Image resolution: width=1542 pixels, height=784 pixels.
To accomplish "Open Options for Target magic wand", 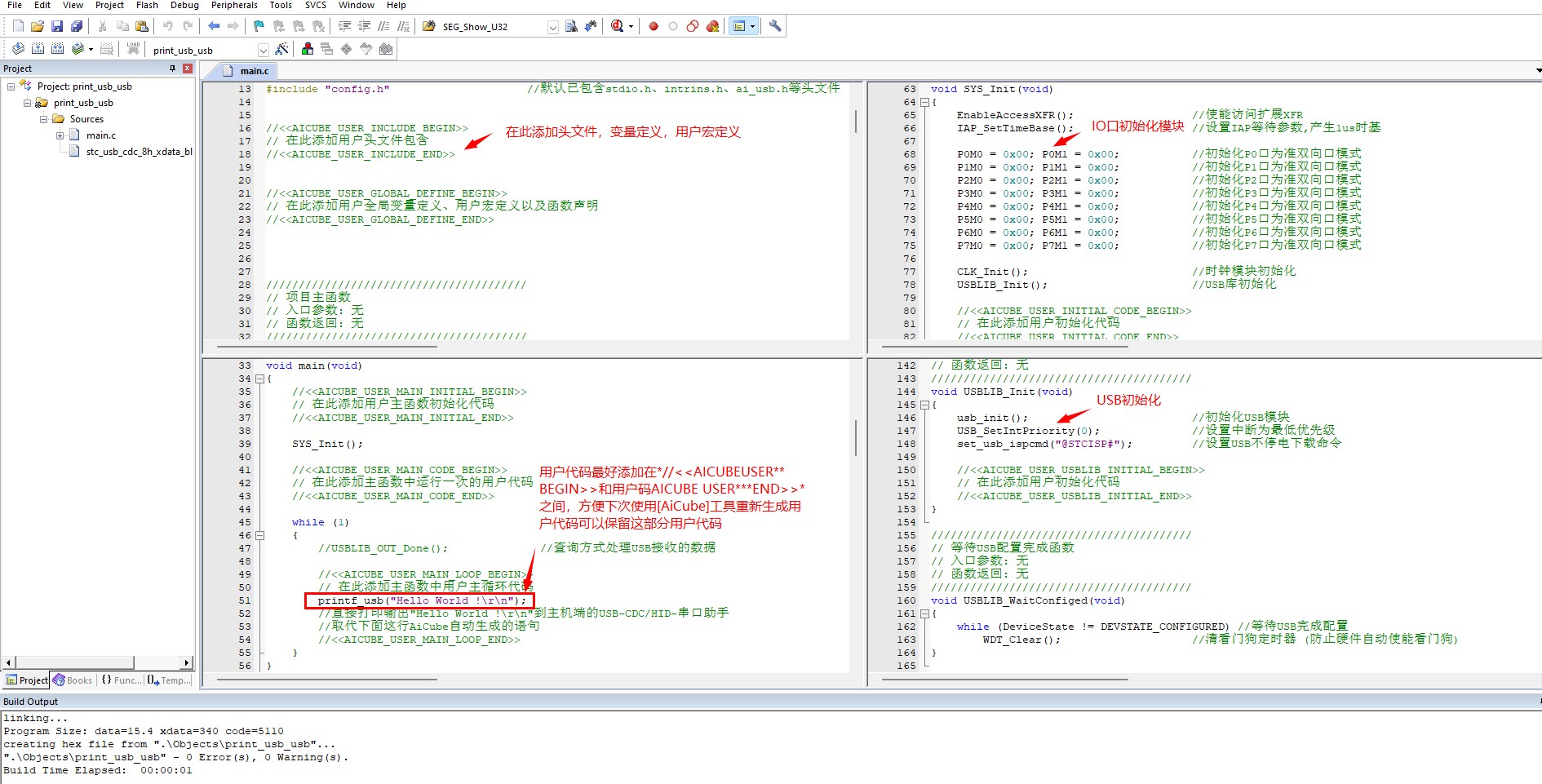I will pos(281,49).
